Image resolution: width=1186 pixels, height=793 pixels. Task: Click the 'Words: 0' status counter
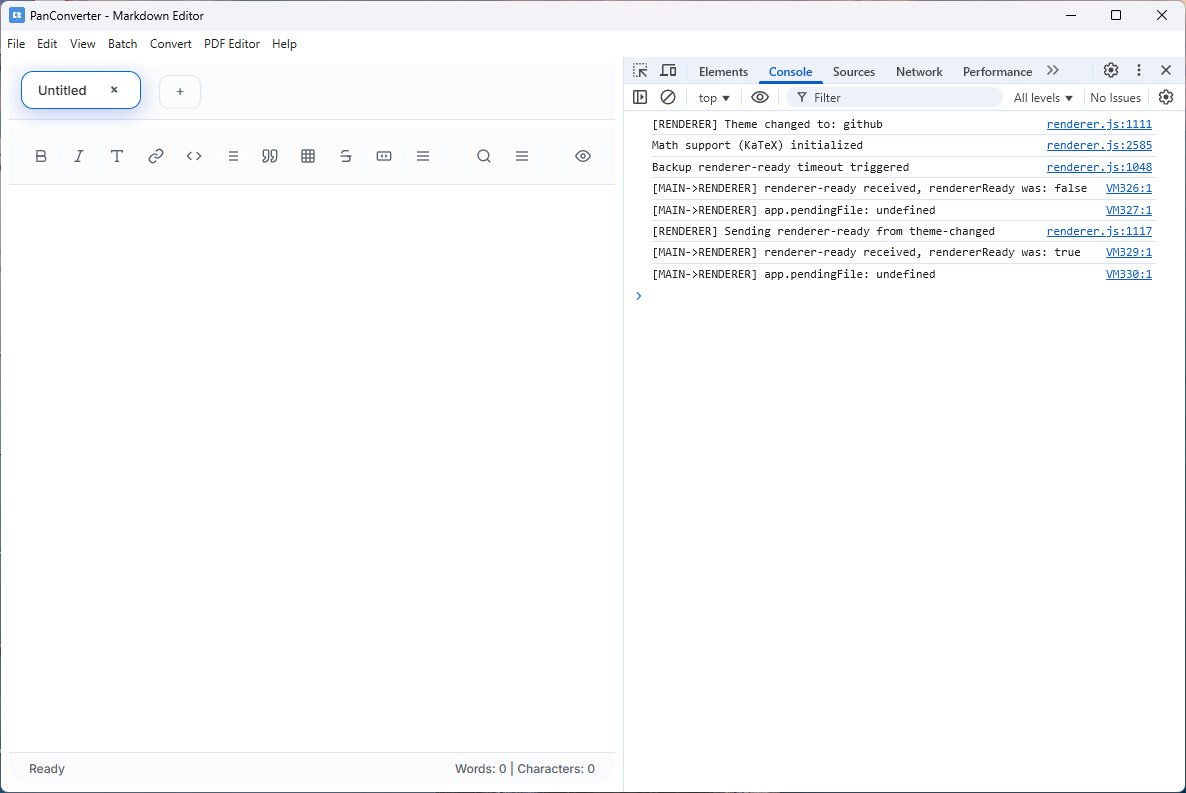click(480, 769)
